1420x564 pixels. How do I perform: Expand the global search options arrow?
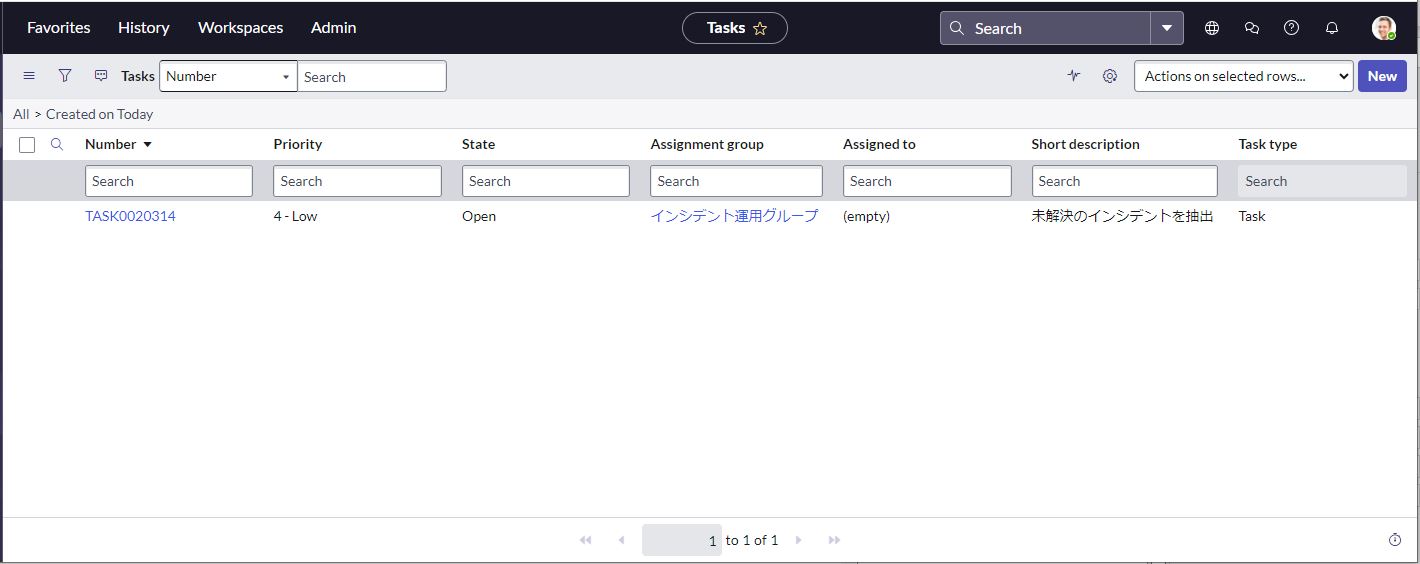pyautogui.click(x=1167, y=28)
